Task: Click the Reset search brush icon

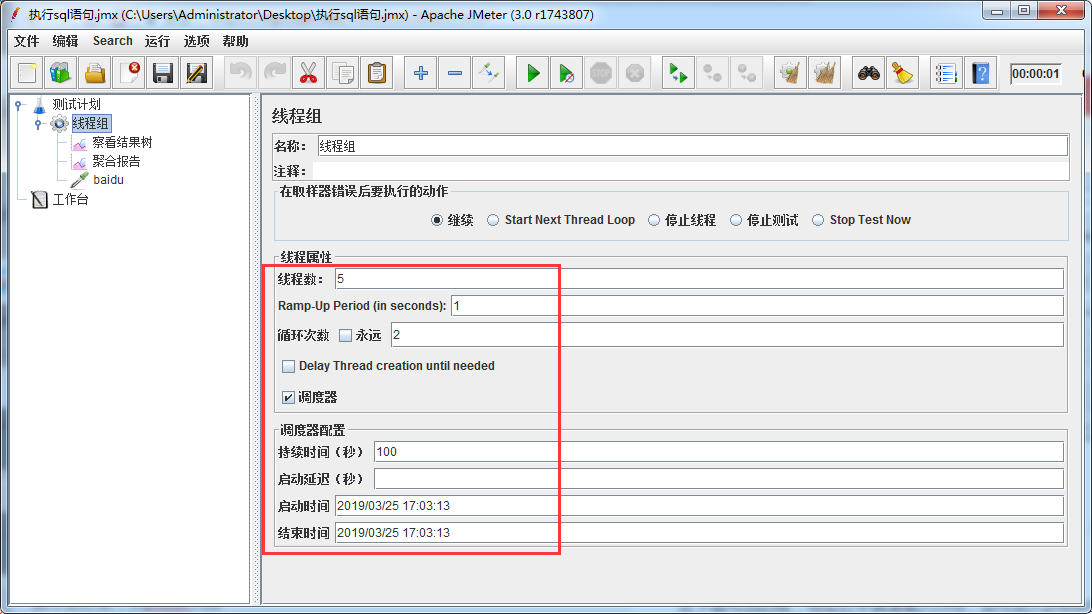Action: [903, 73]
